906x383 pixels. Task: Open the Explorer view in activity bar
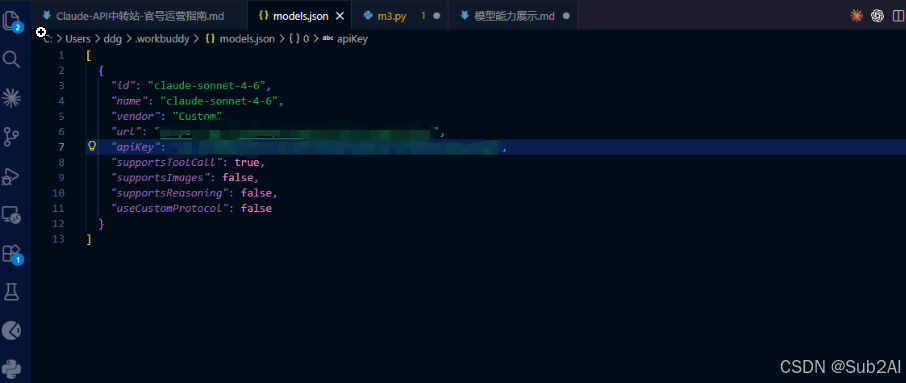coord(12,21)
